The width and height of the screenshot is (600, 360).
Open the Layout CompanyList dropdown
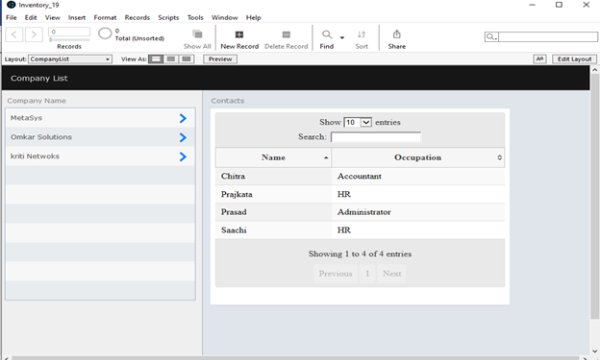70,59
